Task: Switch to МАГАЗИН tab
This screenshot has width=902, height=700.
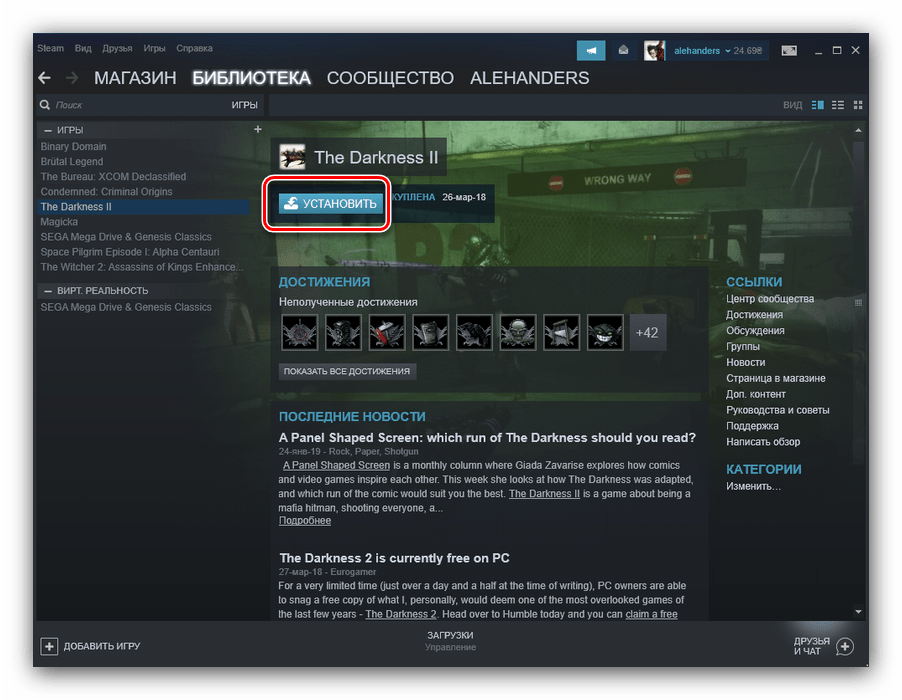Action: pos(135,78)
